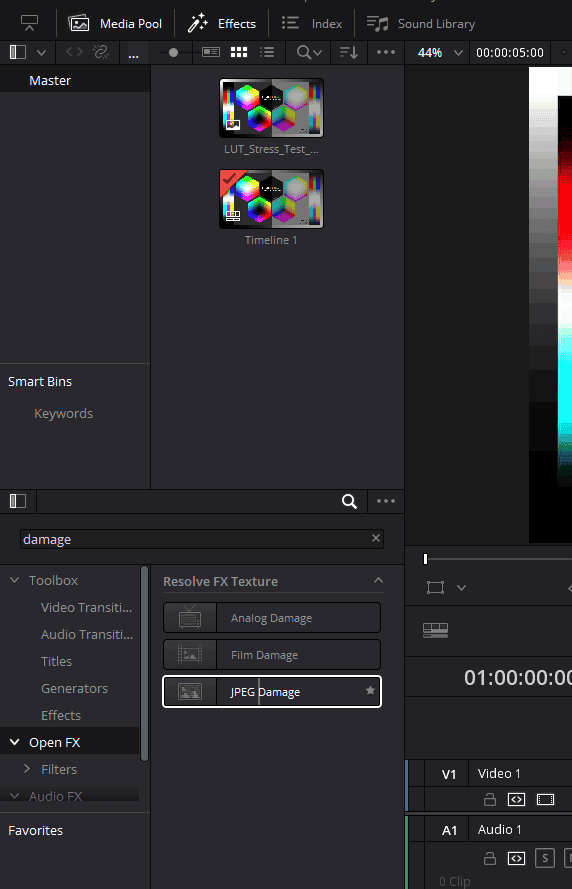Switch media pool to list view

click(x=267, y=52)
